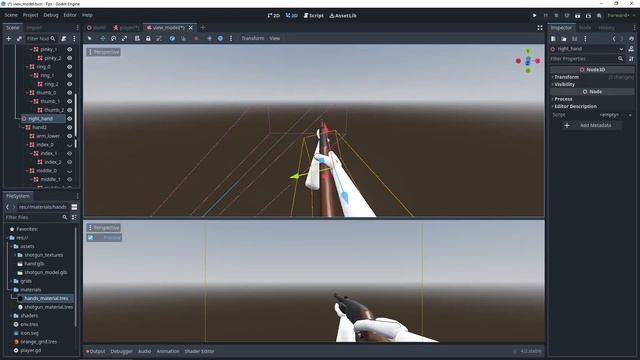Viewport: 640px width, 360px height.
Task: Toggle the sun preview icon in viewport toolbar
Action: [x=209, y=38]
